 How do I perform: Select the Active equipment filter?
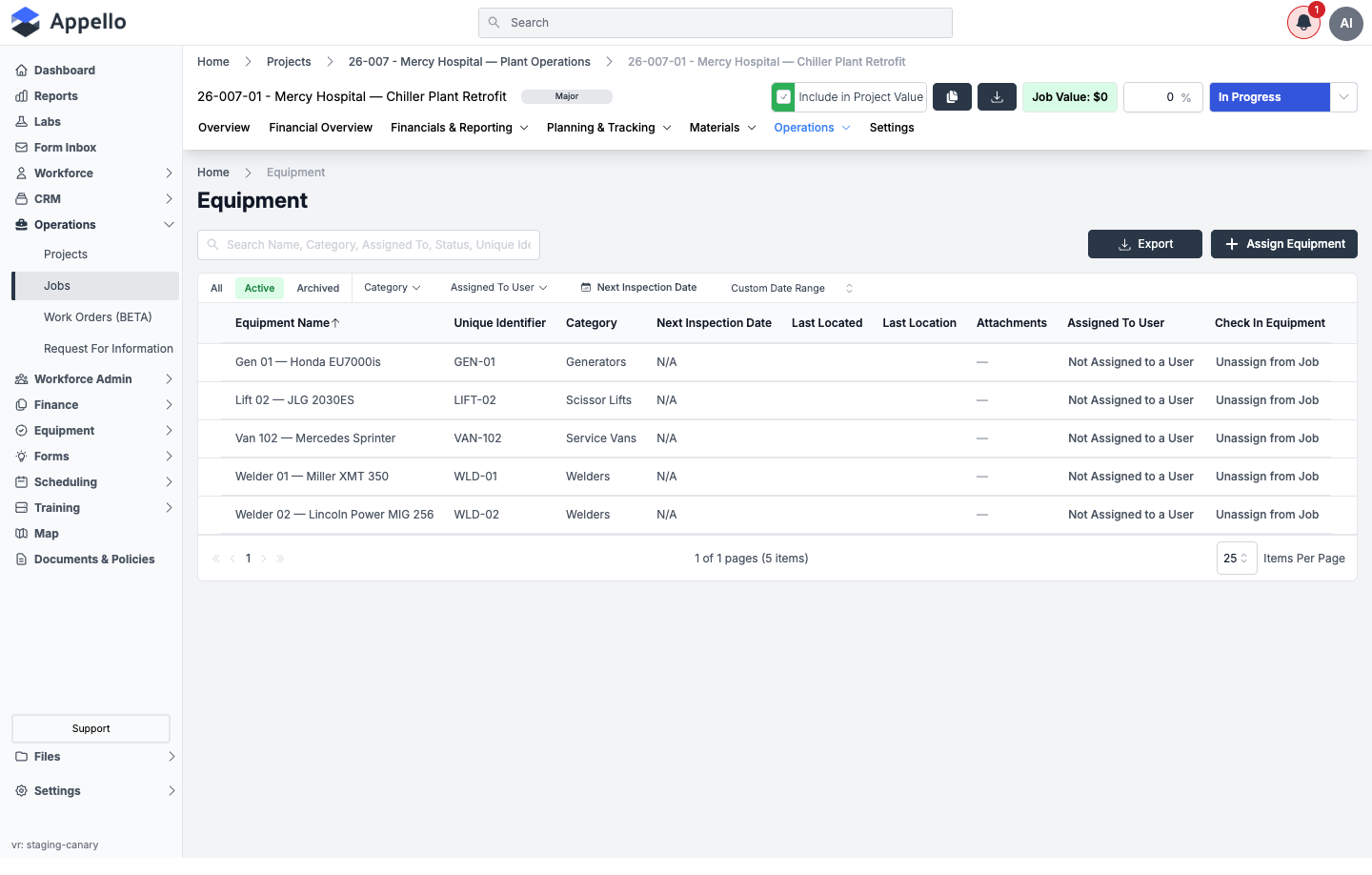click(259, 288)
